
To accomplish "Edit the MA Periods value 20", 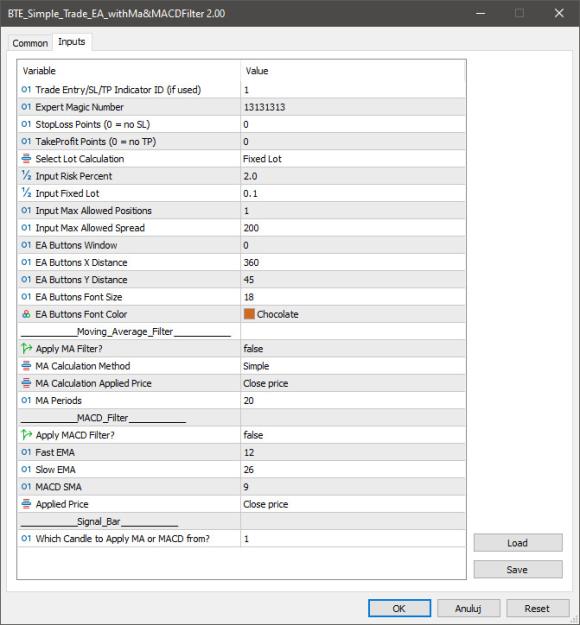I will pos(353,400).
